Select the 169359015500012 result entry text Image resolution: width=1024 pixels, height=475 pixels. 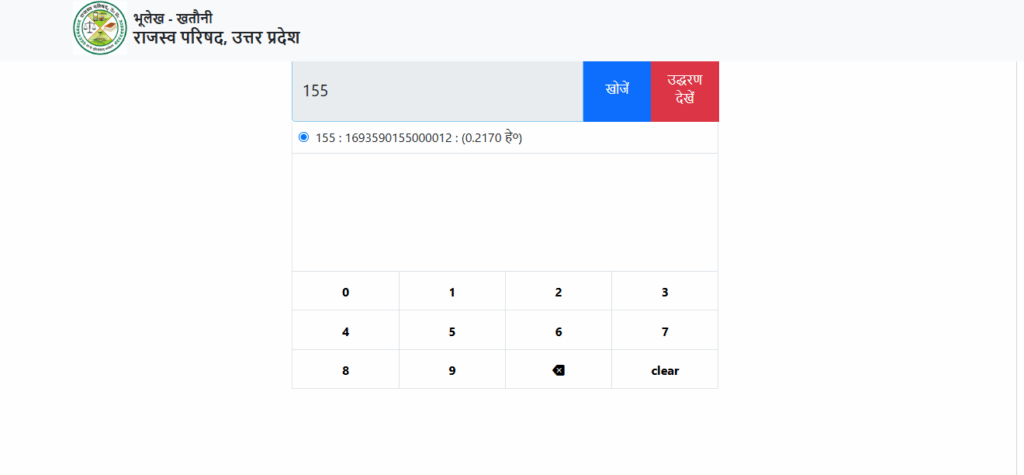point(419,138)
